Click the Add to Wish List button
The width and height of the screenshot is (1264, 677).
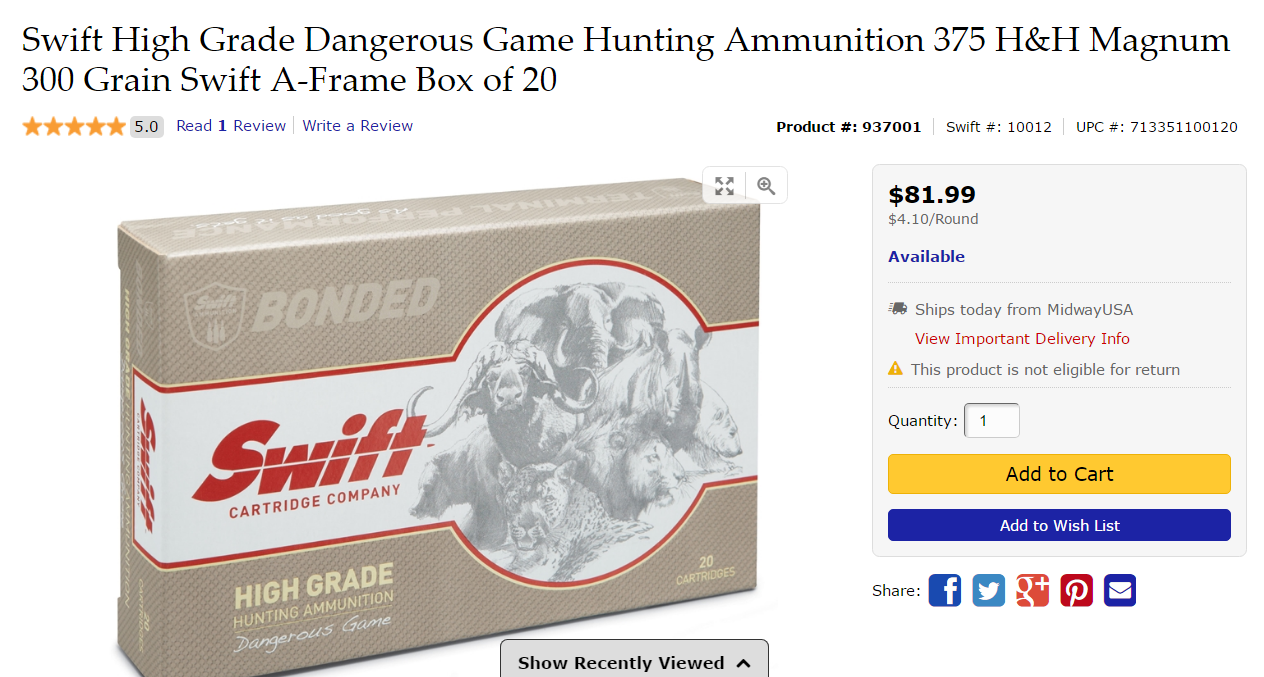tap(1059, 525)
